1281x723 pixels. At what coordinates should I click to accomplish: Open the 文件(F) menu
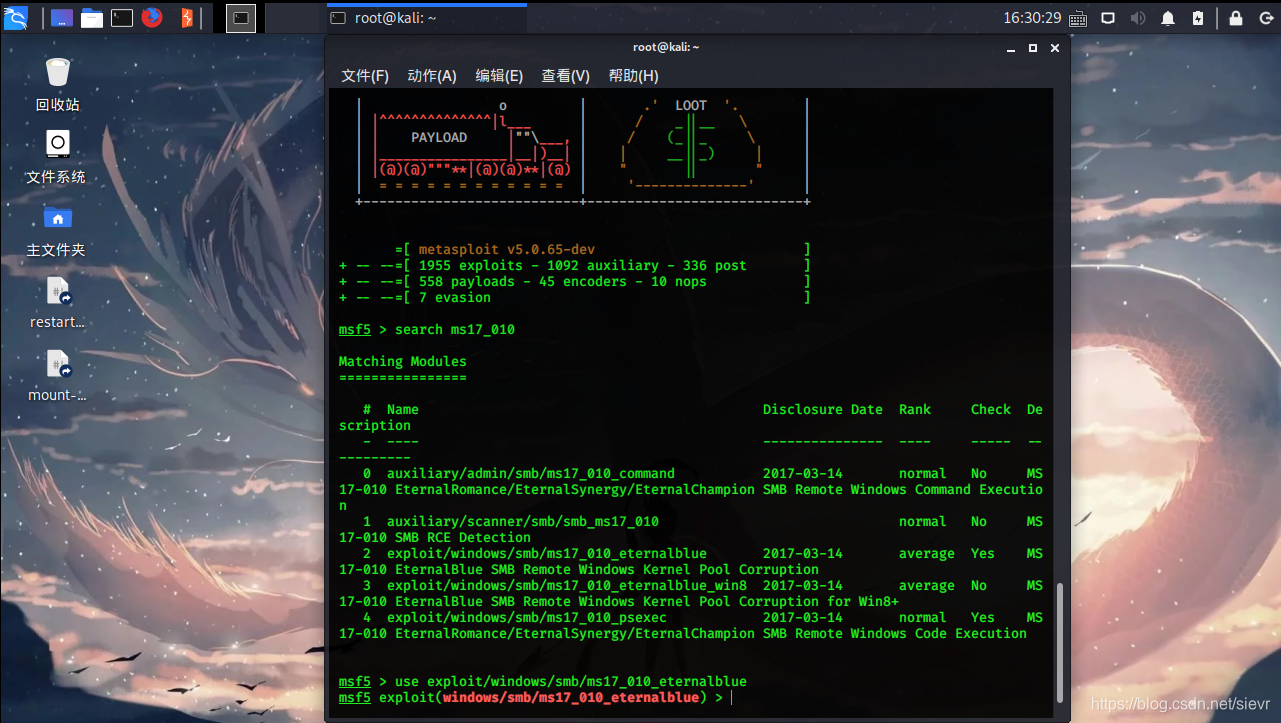(x=365, y=76)
